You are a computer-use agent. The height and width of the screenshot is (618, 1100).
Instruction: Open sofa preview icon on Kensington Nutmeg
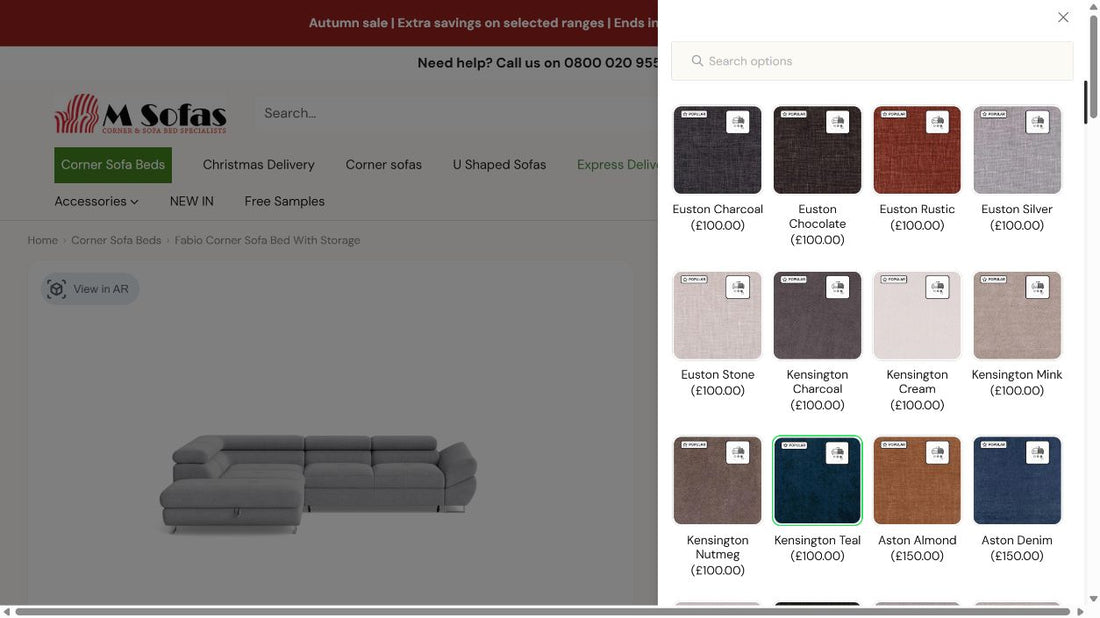737,452
